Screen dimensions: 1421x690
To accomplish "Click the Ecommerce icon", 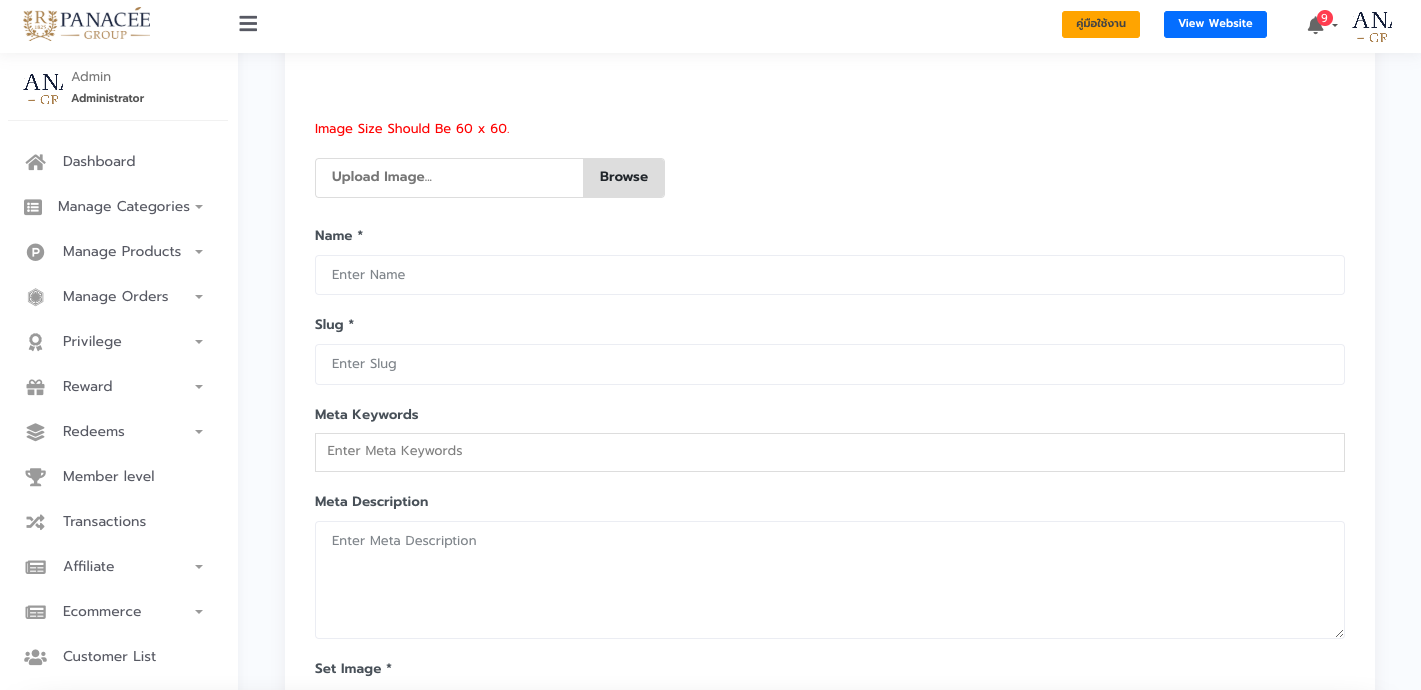I will (x=35, y=612).
